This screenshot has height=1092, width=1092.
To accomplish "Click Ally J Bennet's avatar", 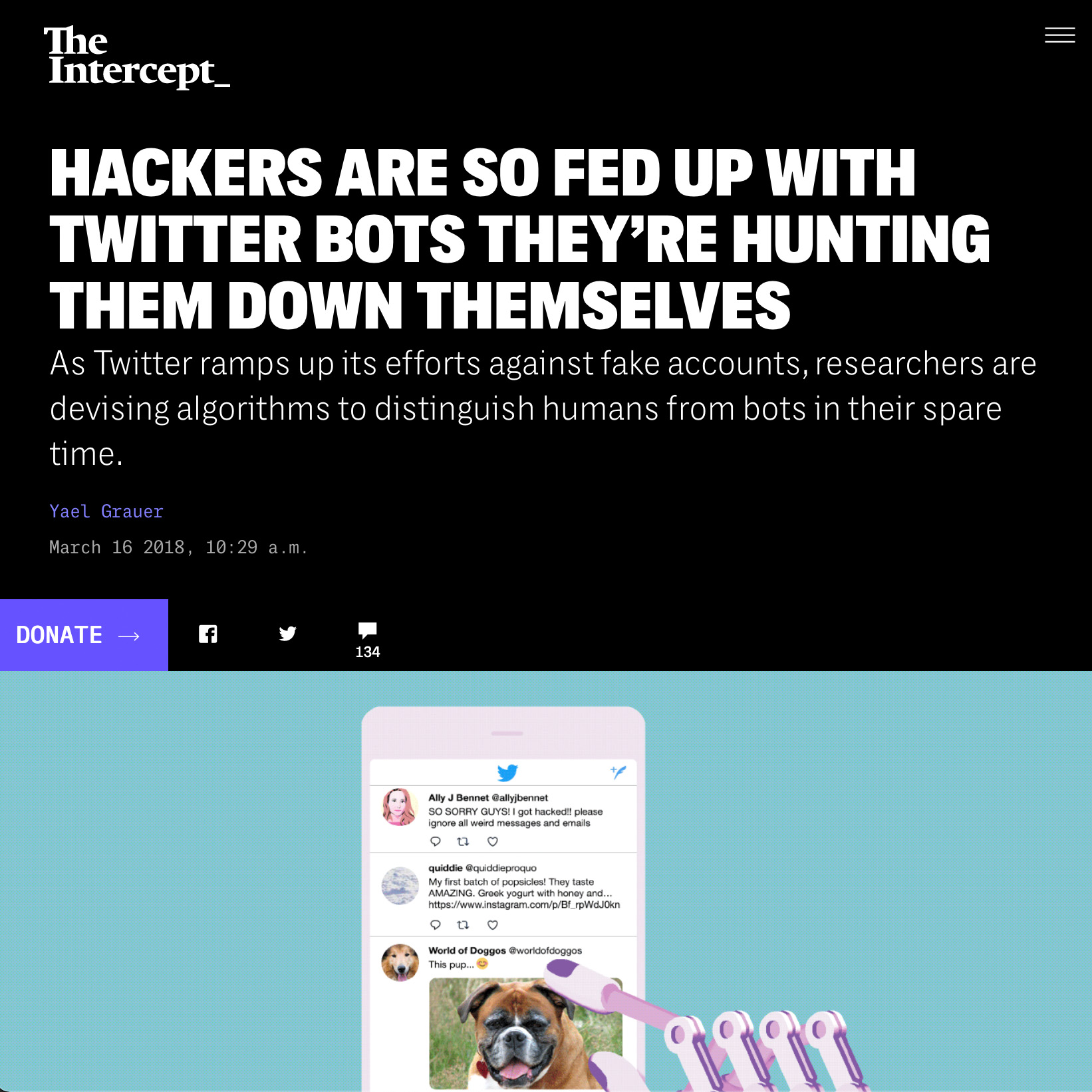I will pos(400,807).
